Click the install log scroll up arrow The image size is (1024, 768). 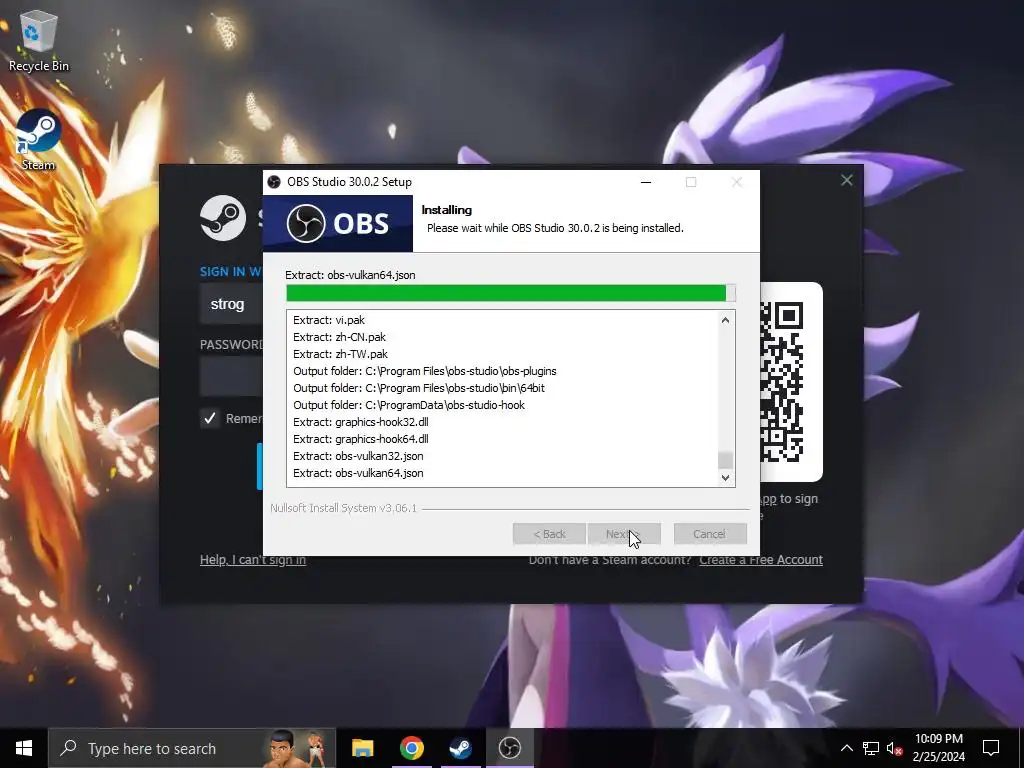pyautogui.click(x=725, y=320)
